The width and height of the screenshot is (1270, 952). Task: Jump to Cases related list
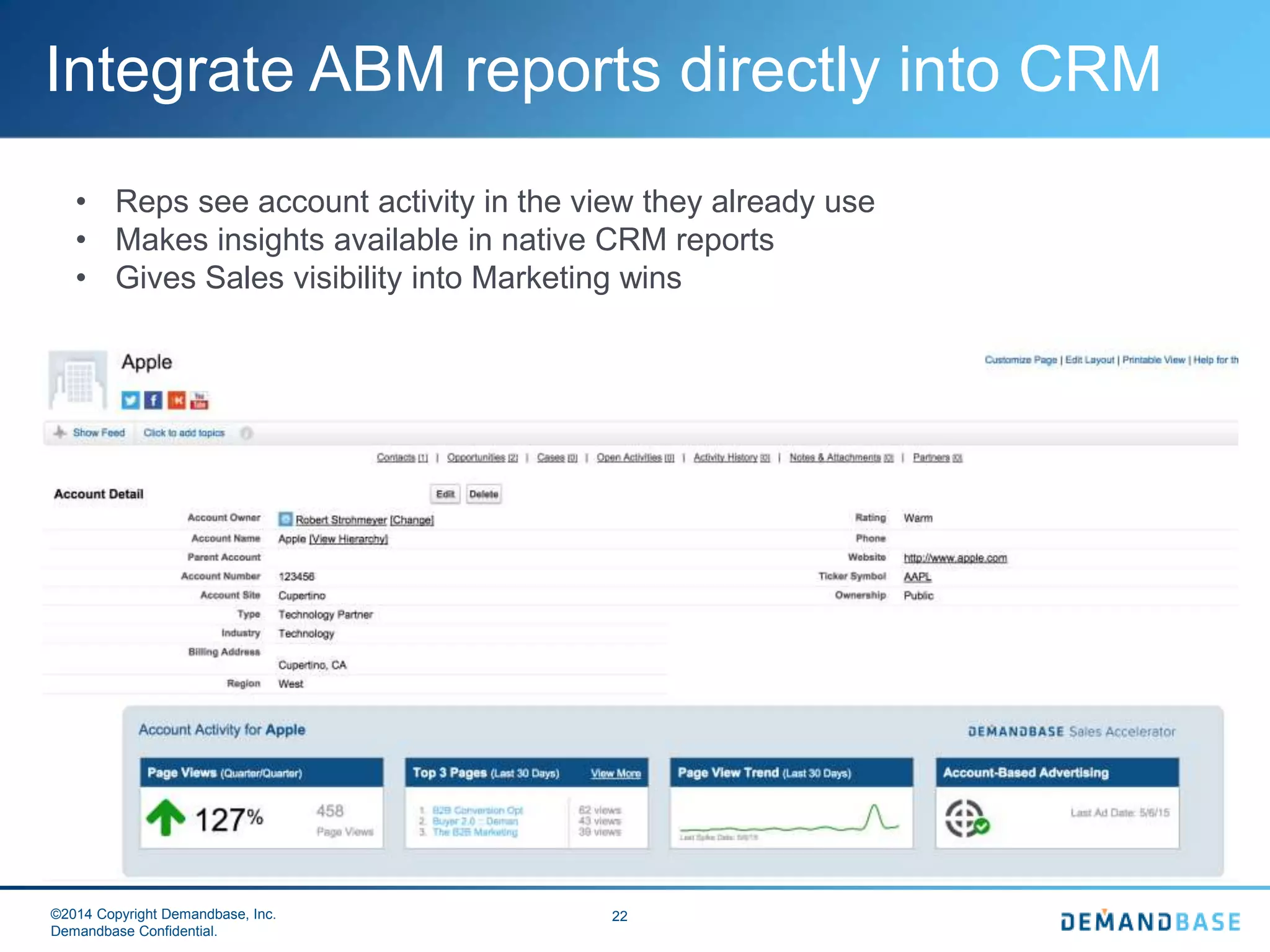tap(557, 457)
